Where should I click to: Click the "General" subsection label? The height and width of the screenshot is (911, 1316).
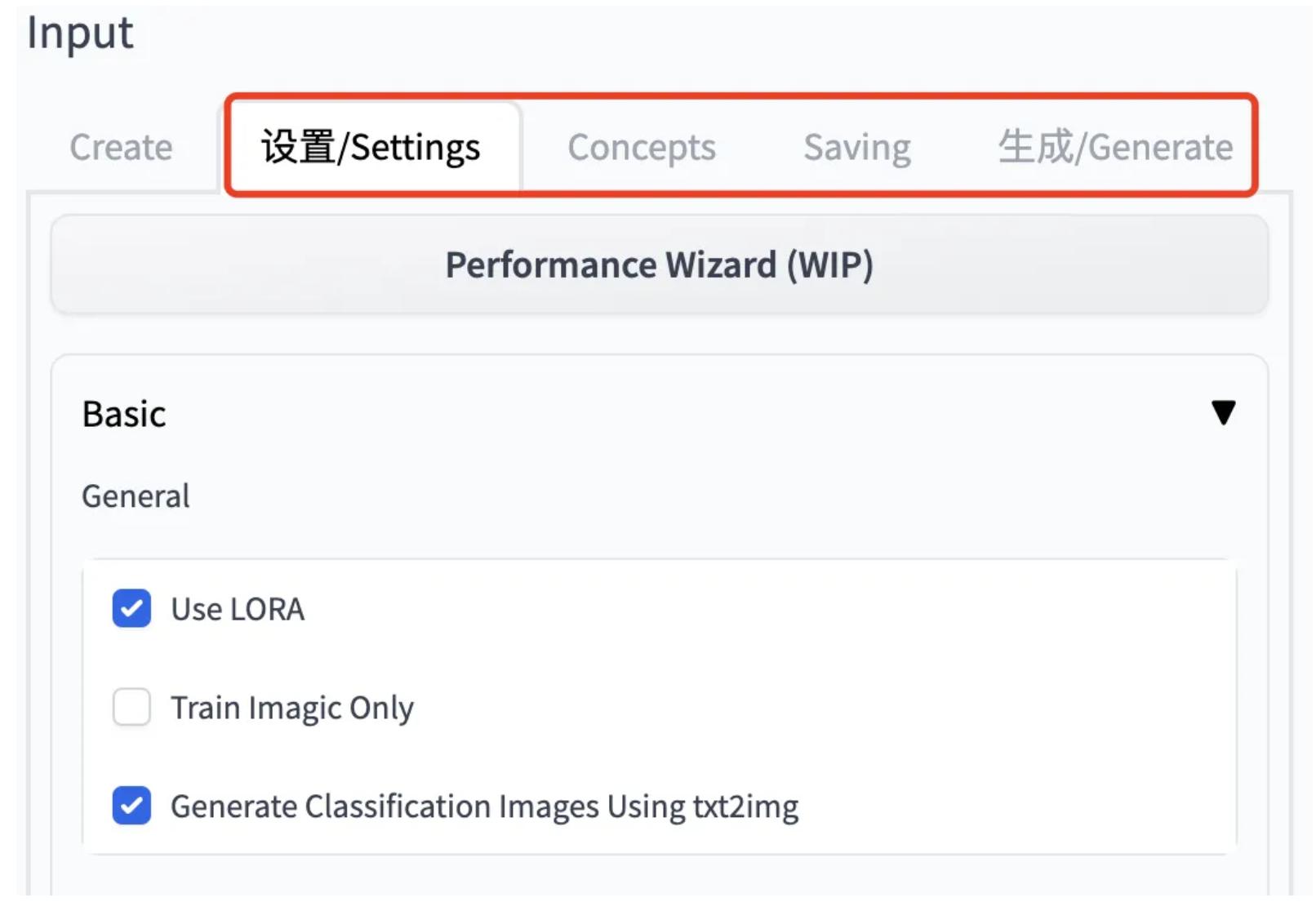pyautogui.click(x=136, y=496)
